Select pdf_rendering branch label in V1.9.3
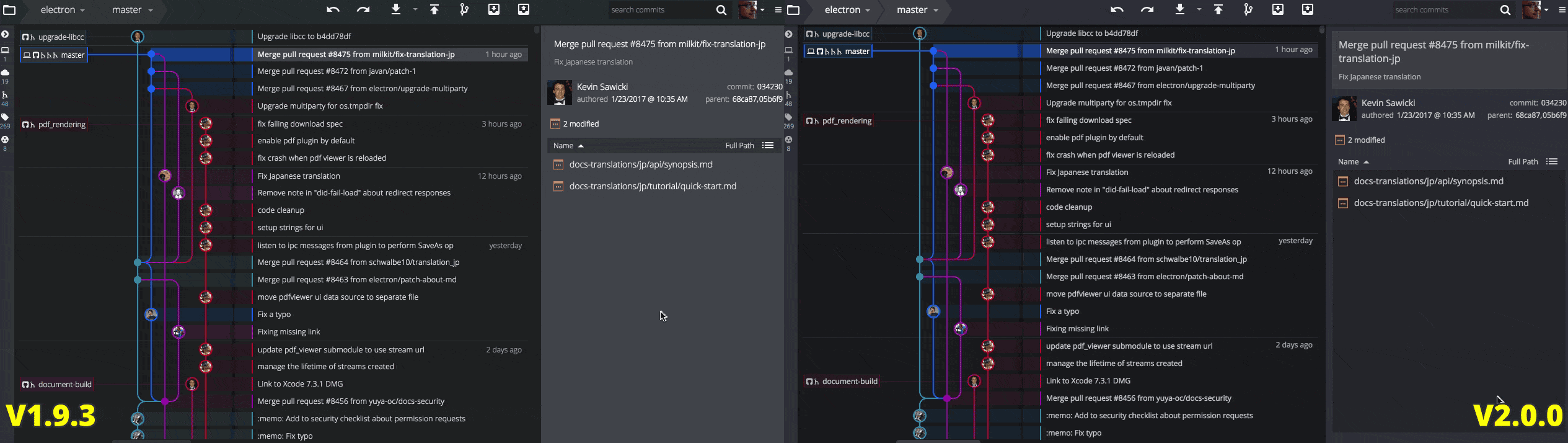This screenshot has height=443, width=1568. (x=54, y=125)
